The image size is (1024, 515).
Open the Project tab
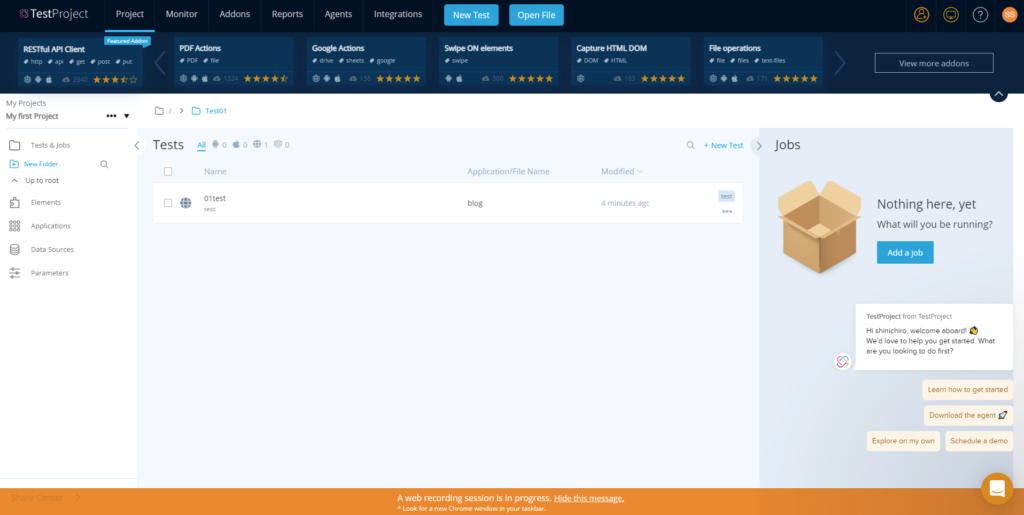pyautogui.click(x=129, y=14)
